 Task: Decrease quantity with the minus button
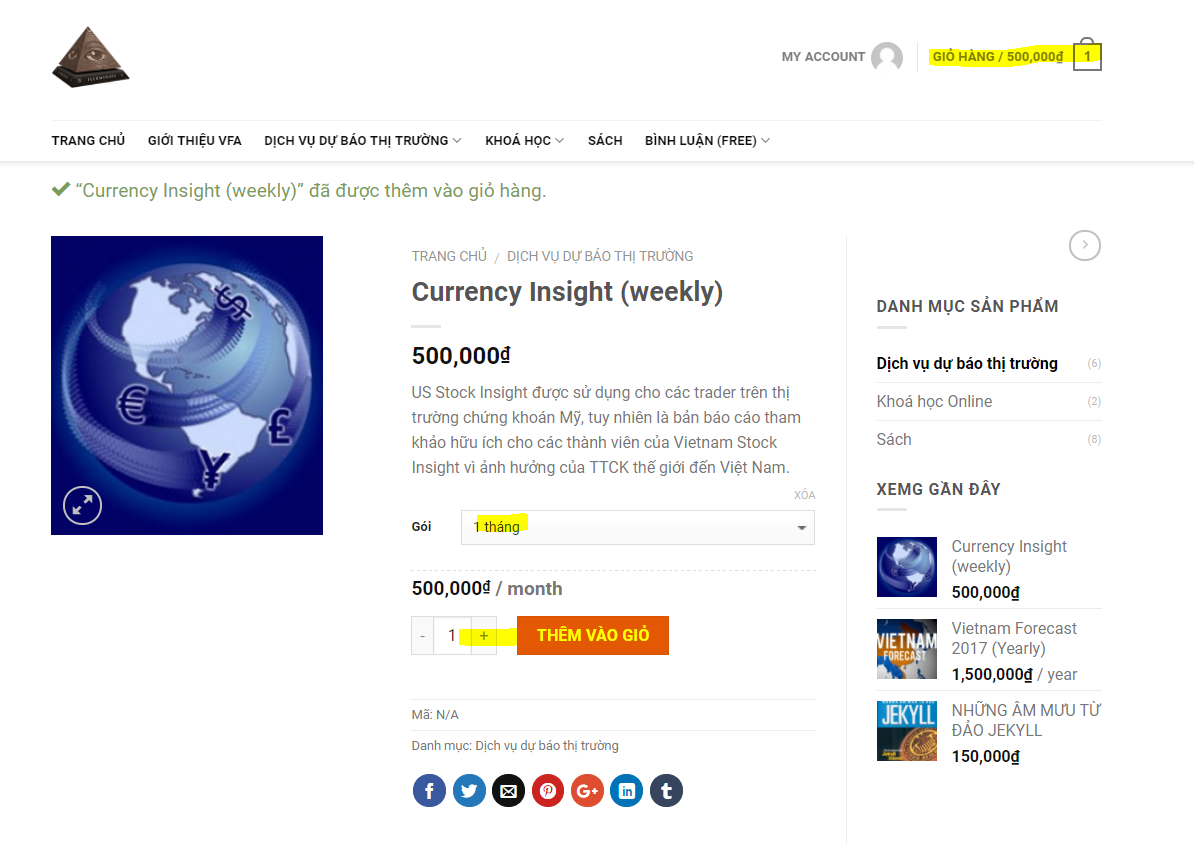pyautogui.click(x=423, y=636)
